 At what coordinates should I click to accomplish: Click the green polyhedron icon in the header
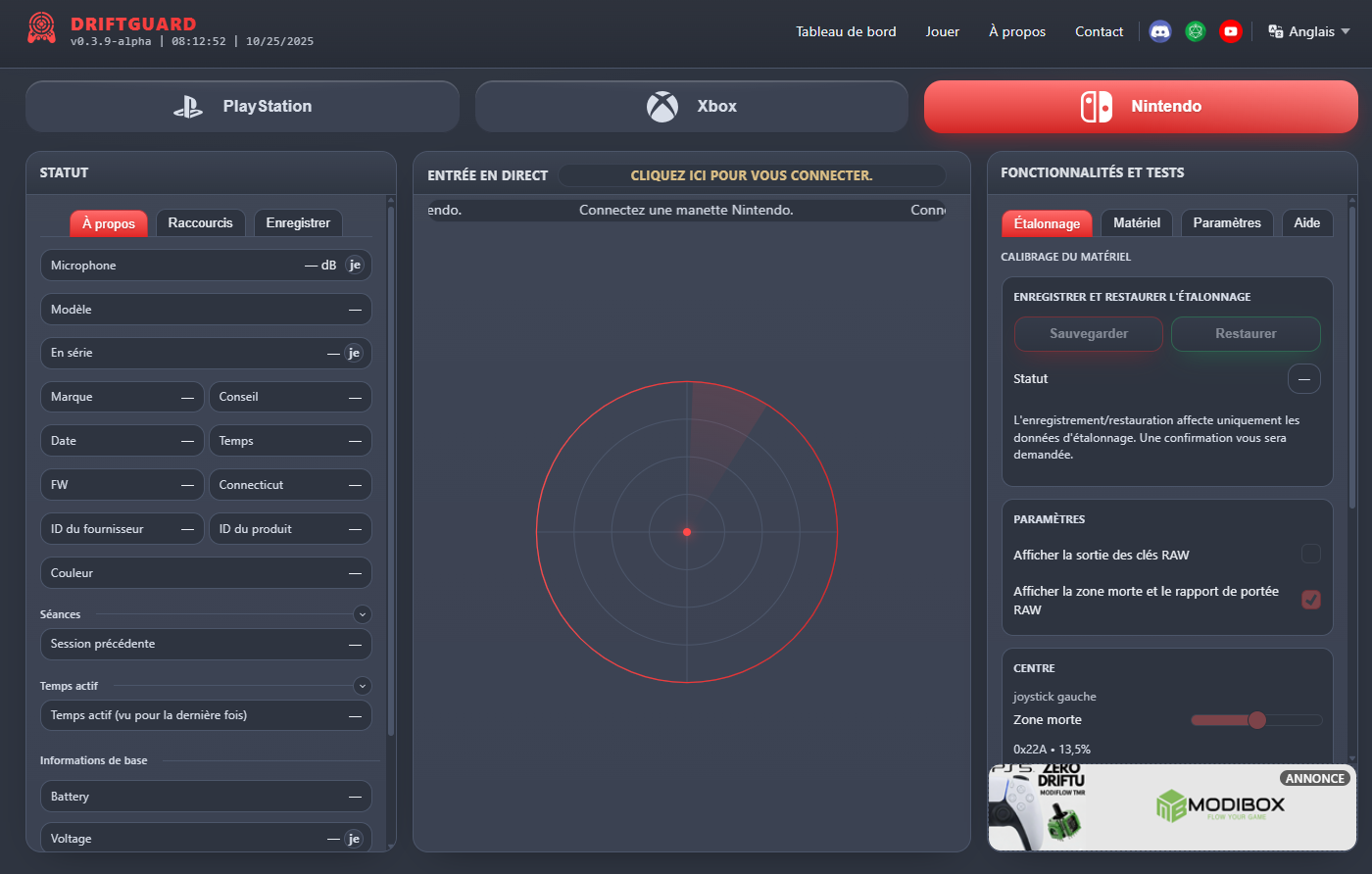point(1195,31)
